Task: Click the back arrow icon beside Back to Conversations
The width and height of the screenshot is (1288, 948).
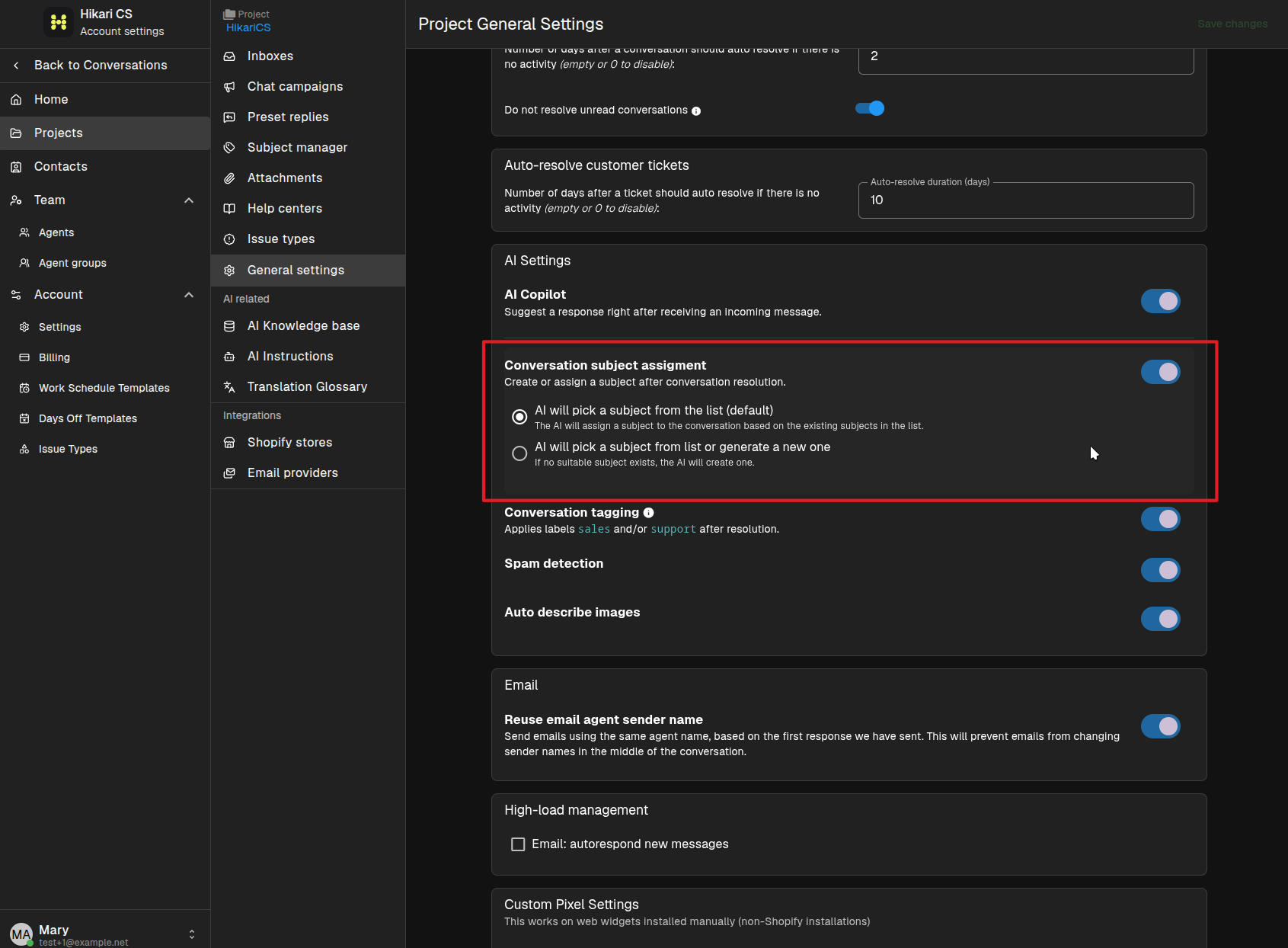Action: [16, 66]
